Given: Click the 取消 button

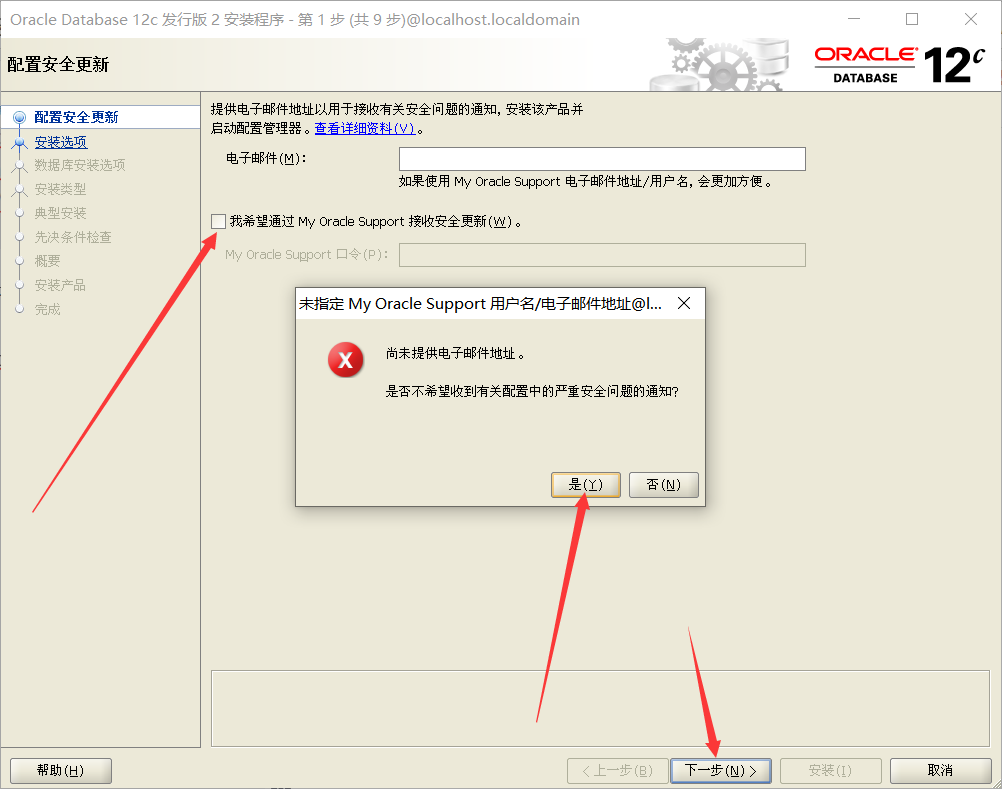Looking at the screenshot, I should (x=940, y=770).
